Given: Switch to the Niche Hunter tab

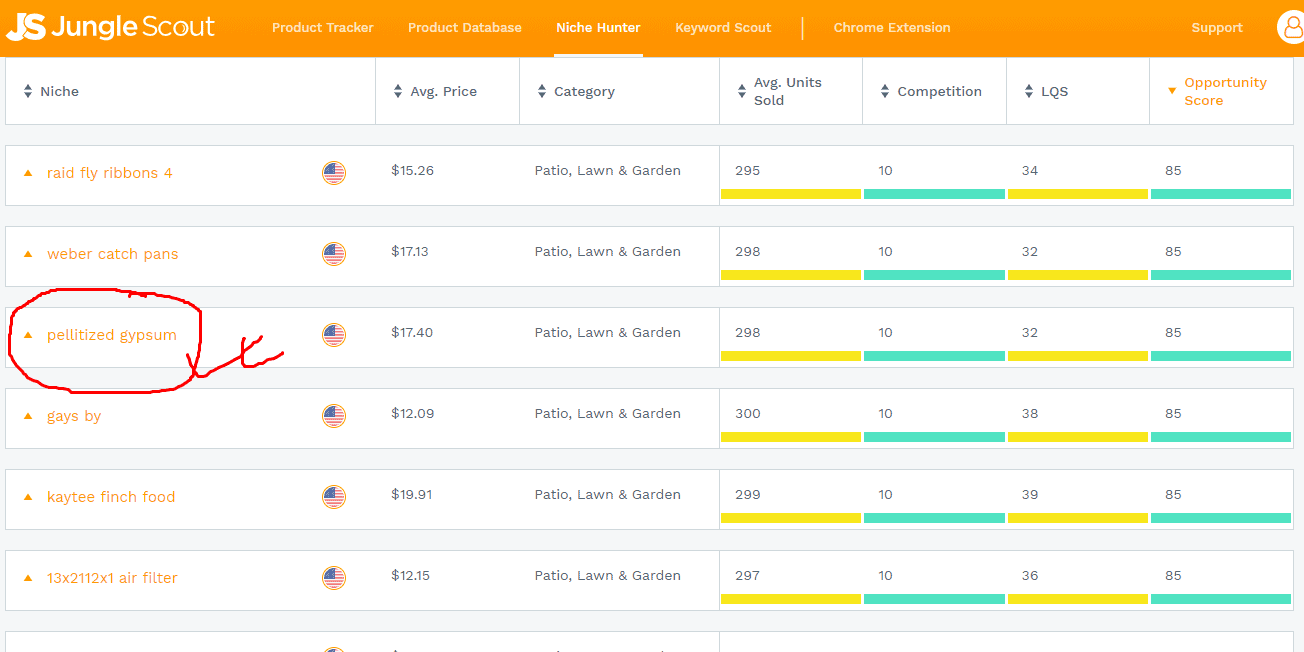Looking at the screenshot, I should coord(598,28).
